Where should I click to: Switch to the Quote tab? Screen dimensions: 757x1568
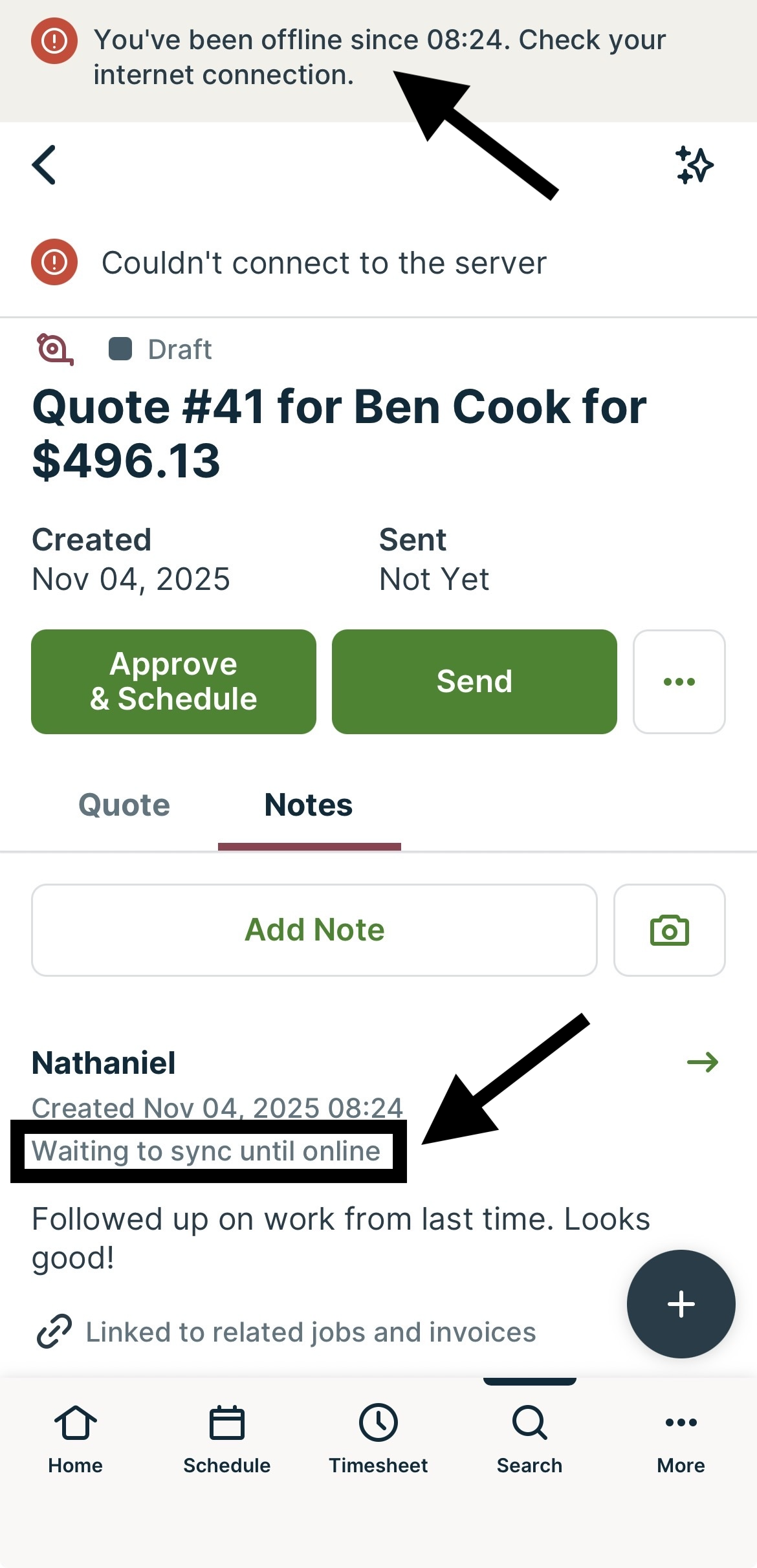(124, 805)
